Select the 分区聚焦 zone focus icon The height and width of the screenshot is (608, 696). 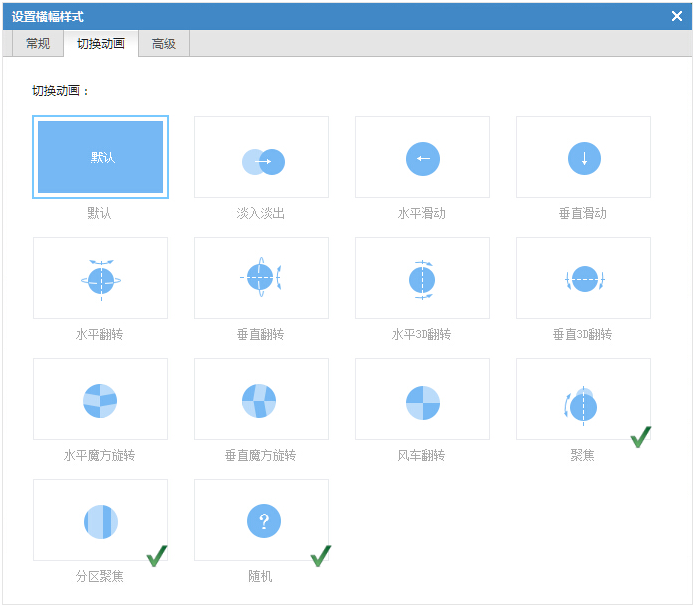tap(100, 521)
